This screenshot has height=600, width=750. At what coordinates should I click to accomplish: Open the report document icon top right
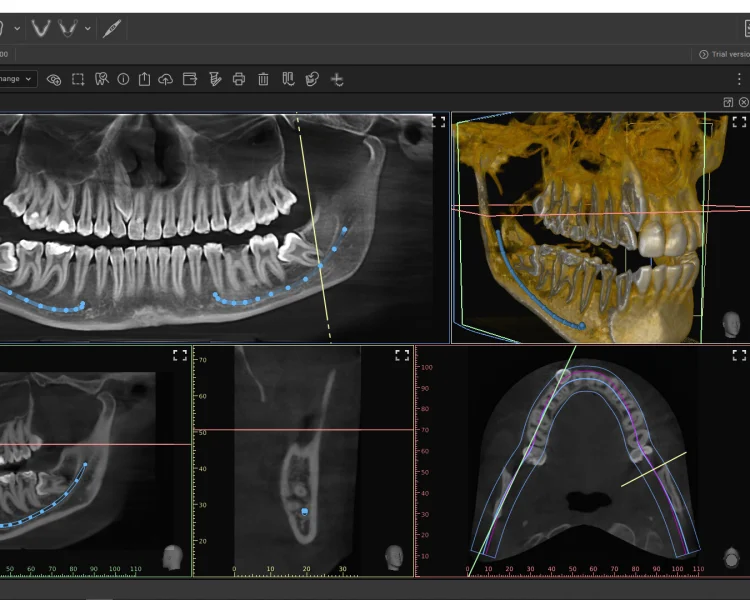point(746,28)
